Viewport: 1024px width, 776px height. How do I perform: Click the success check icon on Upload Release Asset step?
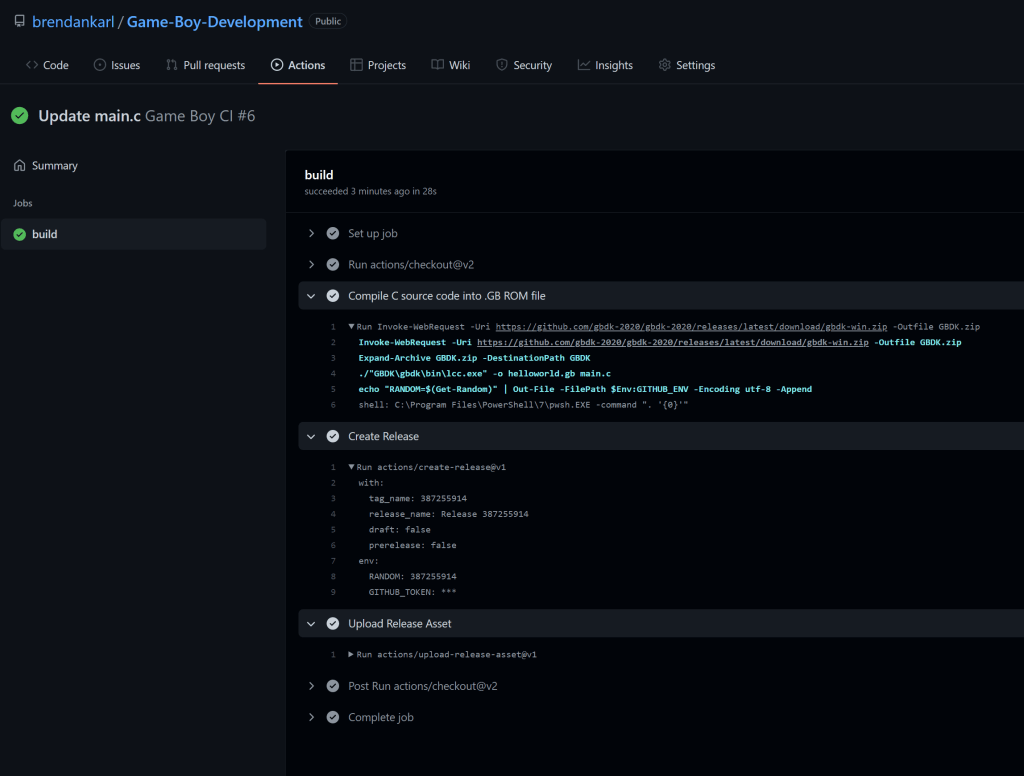click(333, 623)
